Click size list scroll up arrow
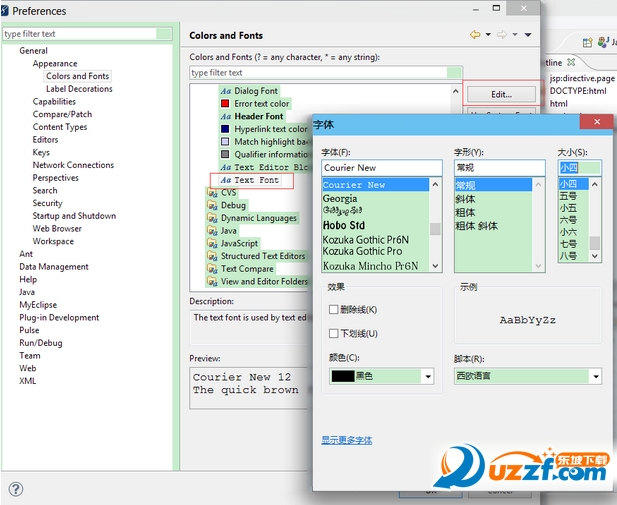Screen dimensions: 617x505 point(595,184)
